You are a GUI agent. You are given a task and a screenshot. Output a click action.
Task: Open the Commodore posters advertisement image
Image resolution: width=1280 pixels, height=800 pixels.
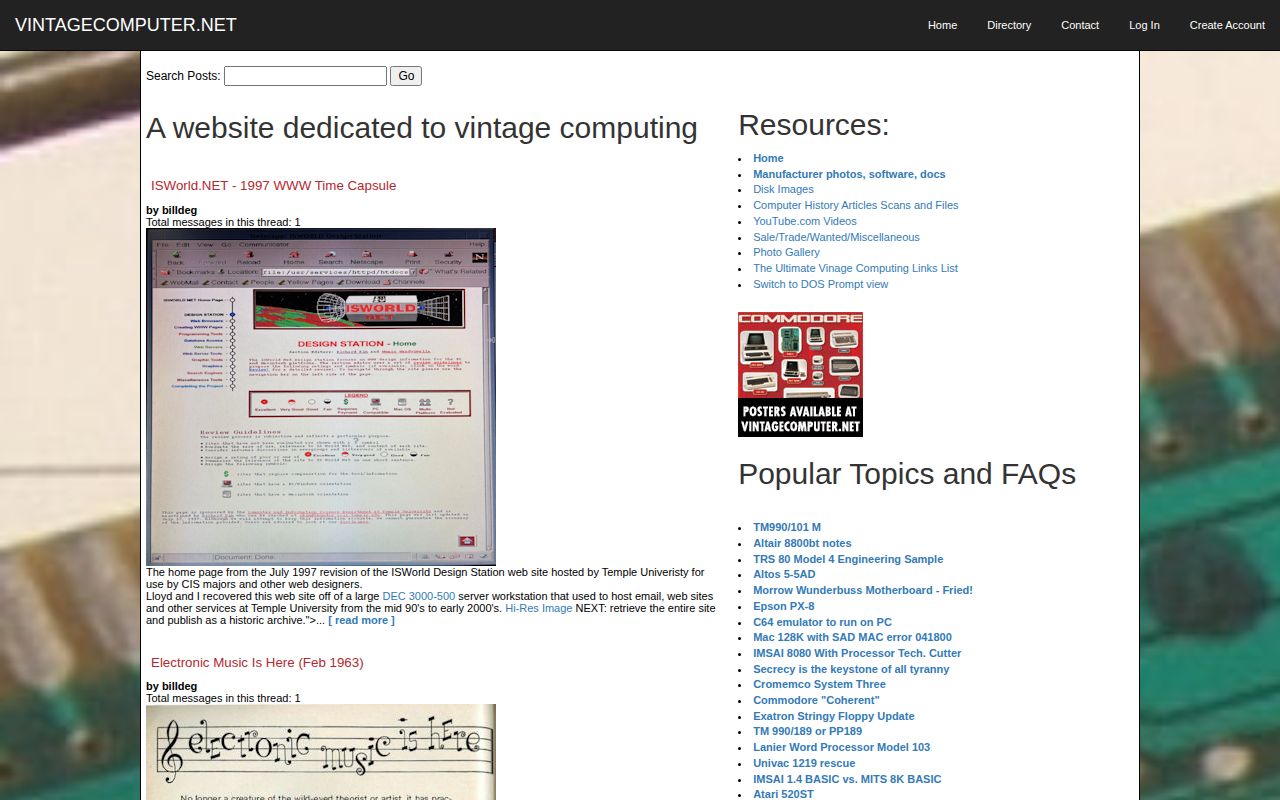tap(800, 374)
